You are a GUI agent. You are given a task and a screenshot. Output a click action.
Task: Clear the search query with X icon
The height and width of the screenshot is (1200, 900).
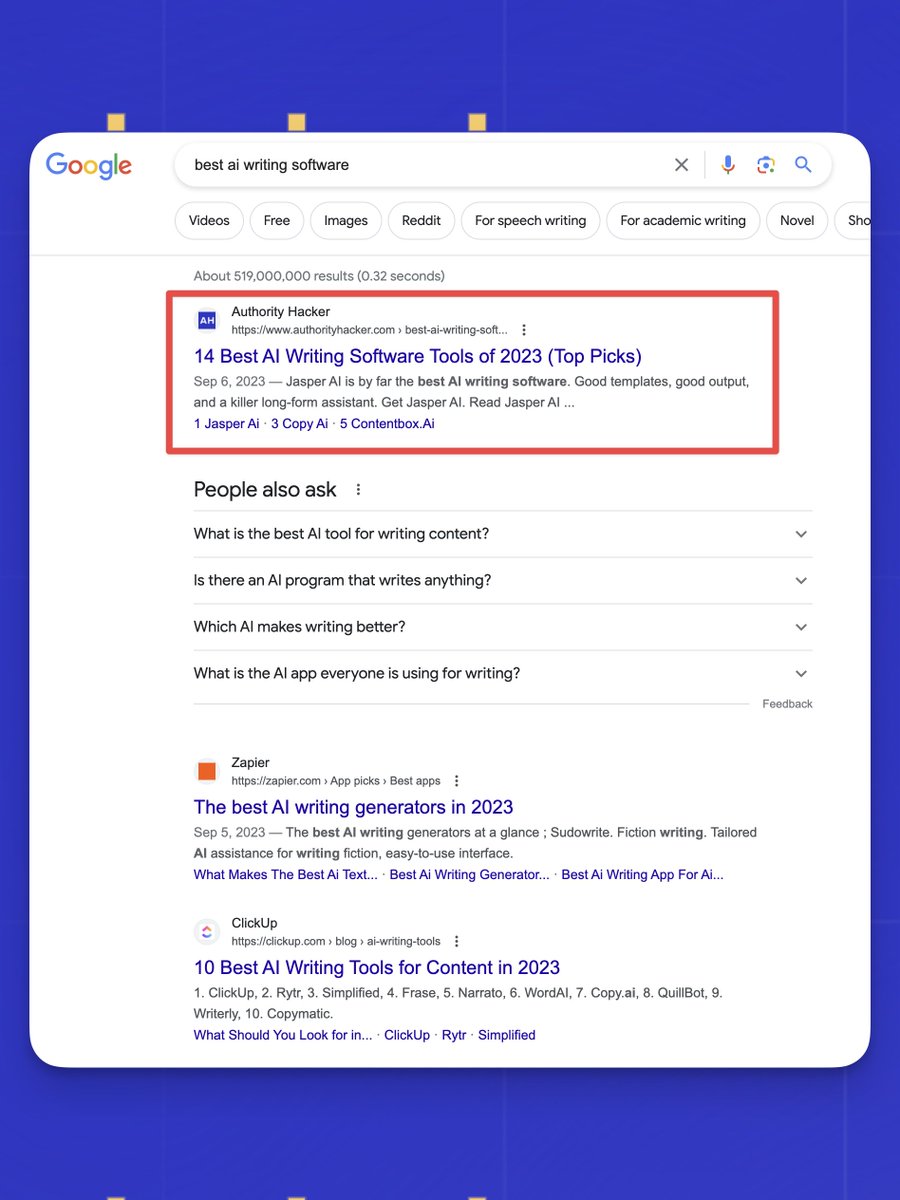point(681,165)
